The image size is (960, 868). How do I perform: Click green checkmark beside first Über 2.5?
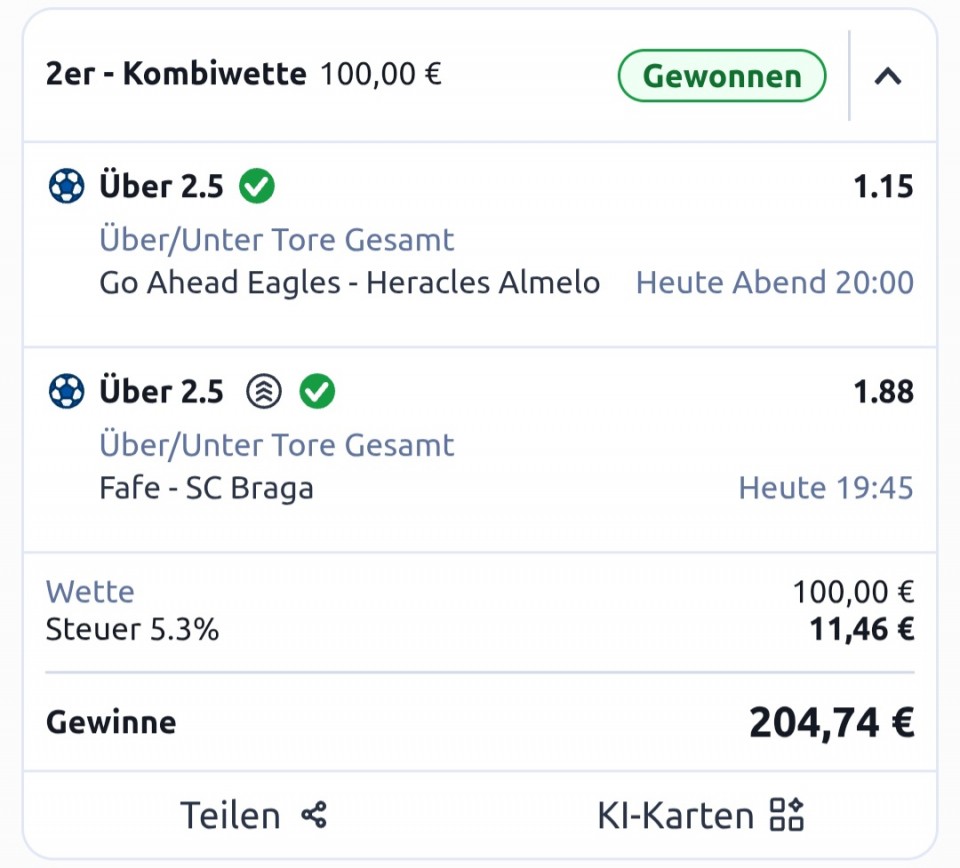click(257, 186)
